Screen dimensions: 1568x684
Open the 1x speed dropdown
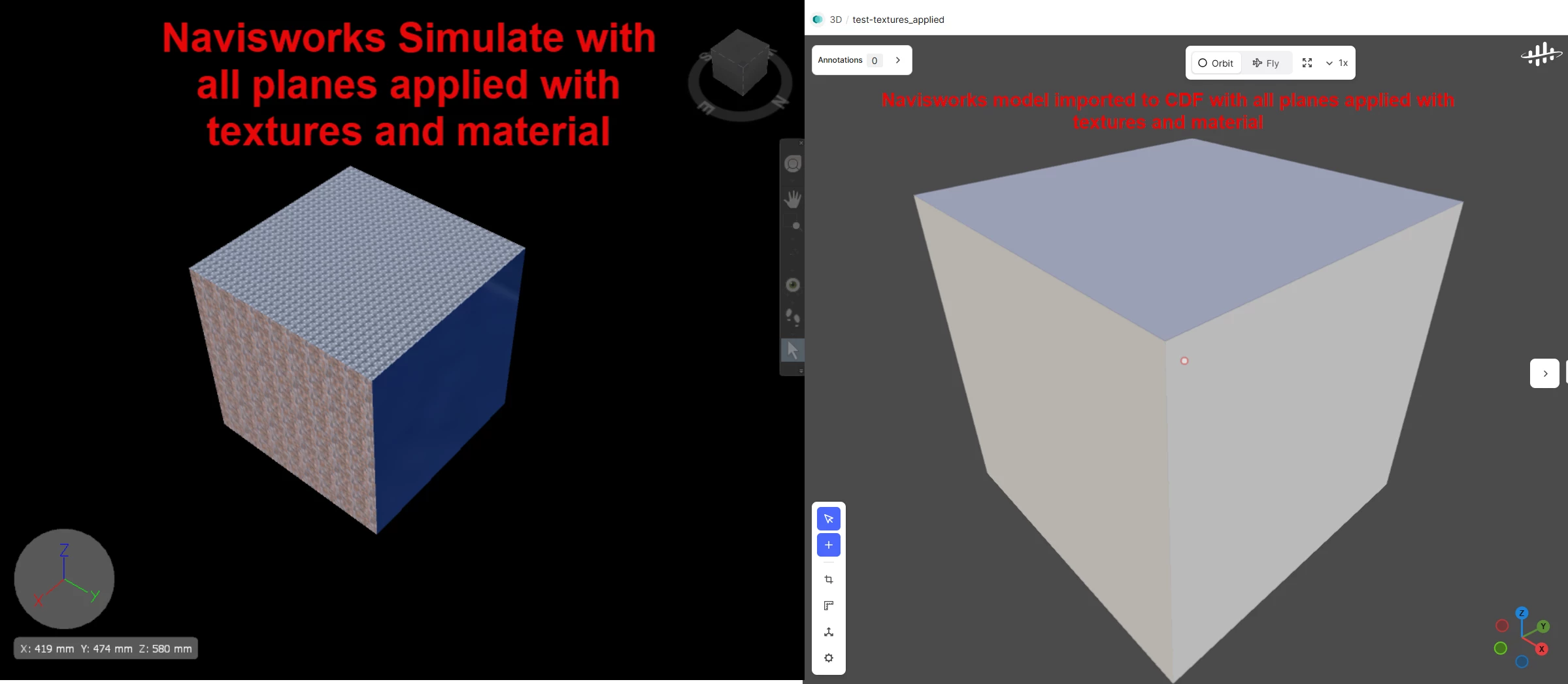pos(1337,63)
